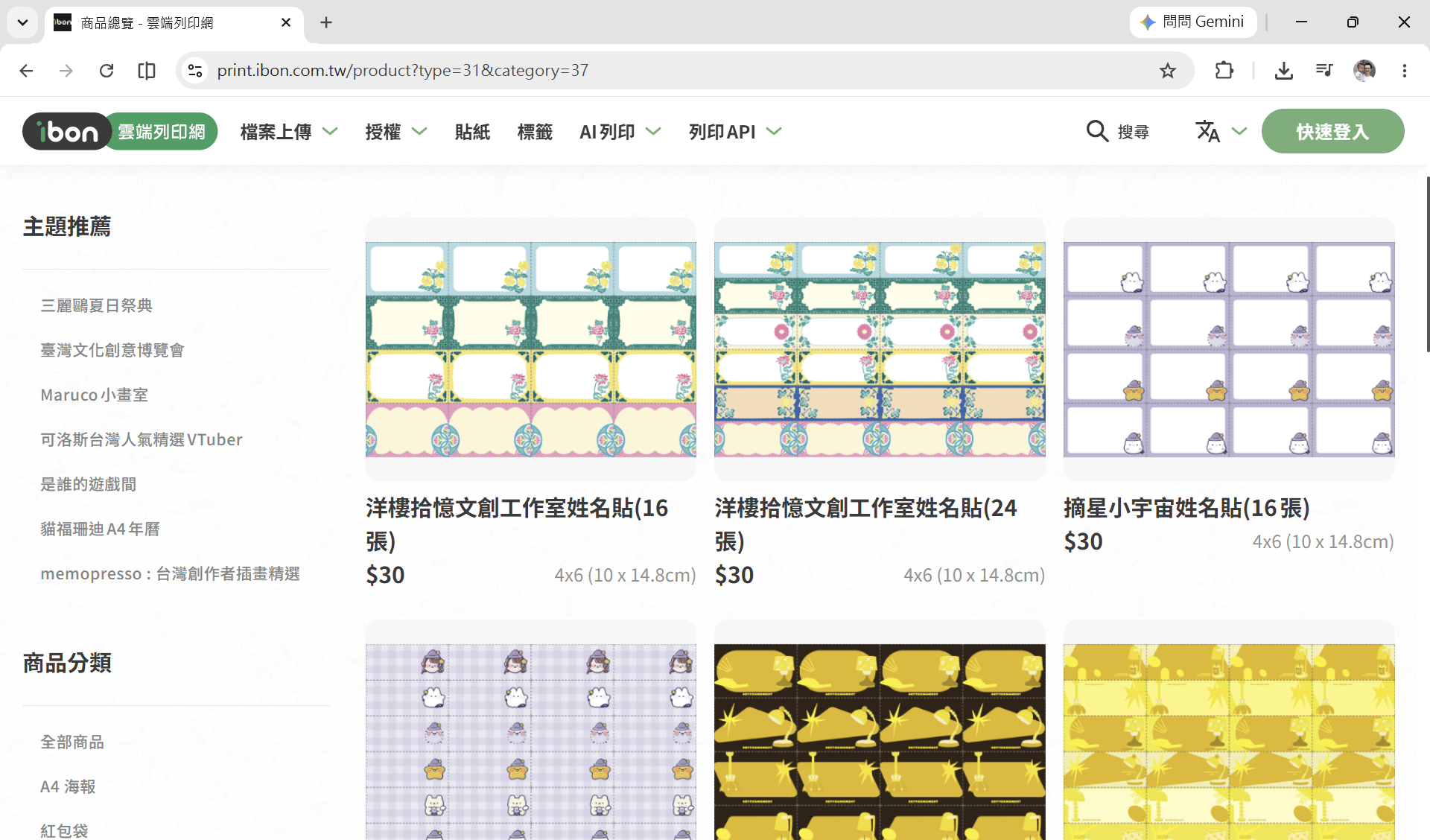This screenshot has width=1430, height=840.
Task: Open the downloads icon in toolbar
Action: pos(1283,71)
